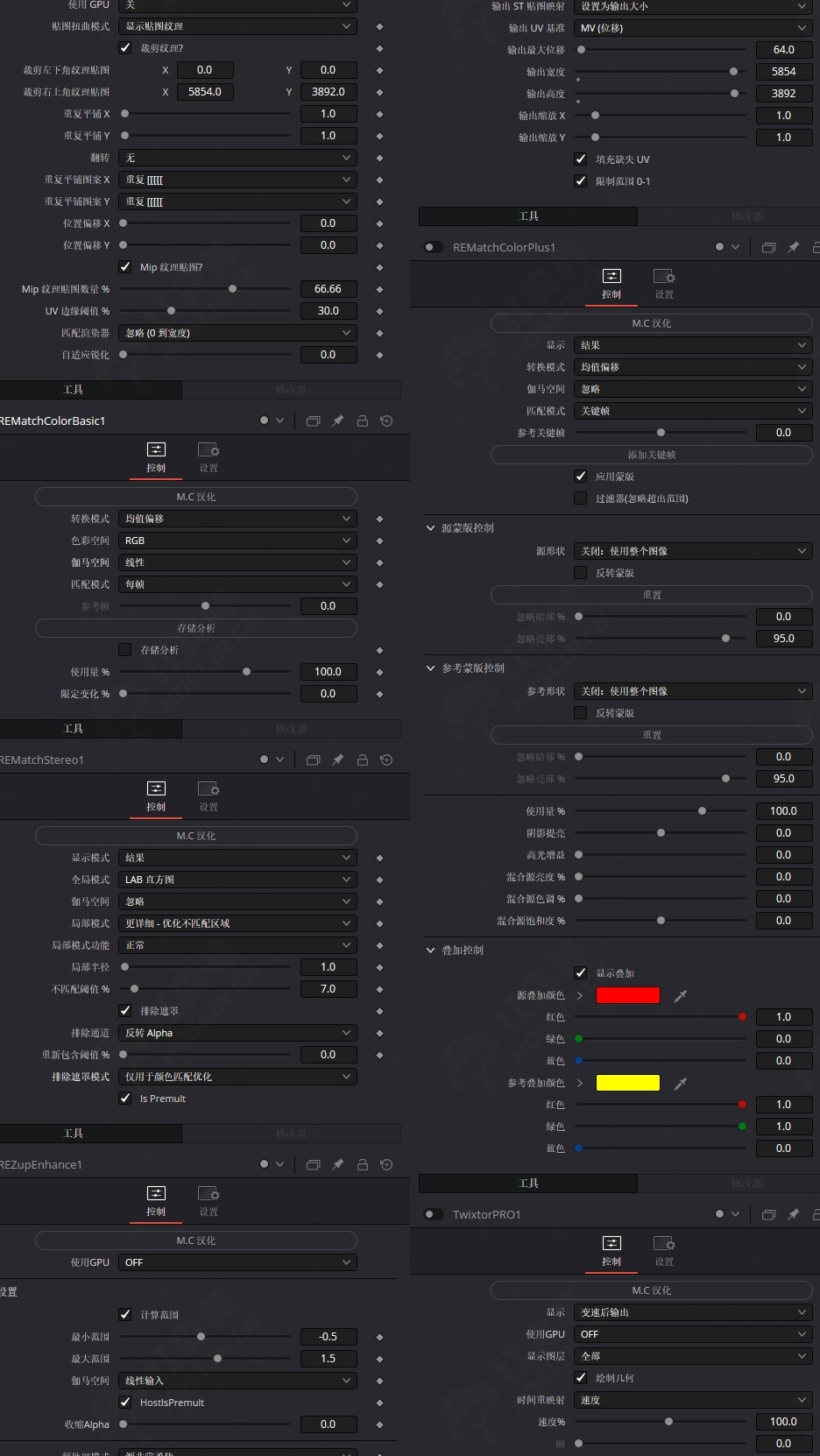Click M.C 汉化 button in REMatchStereo1
This screenshot has height=1456, width=820.
(196, 836)
